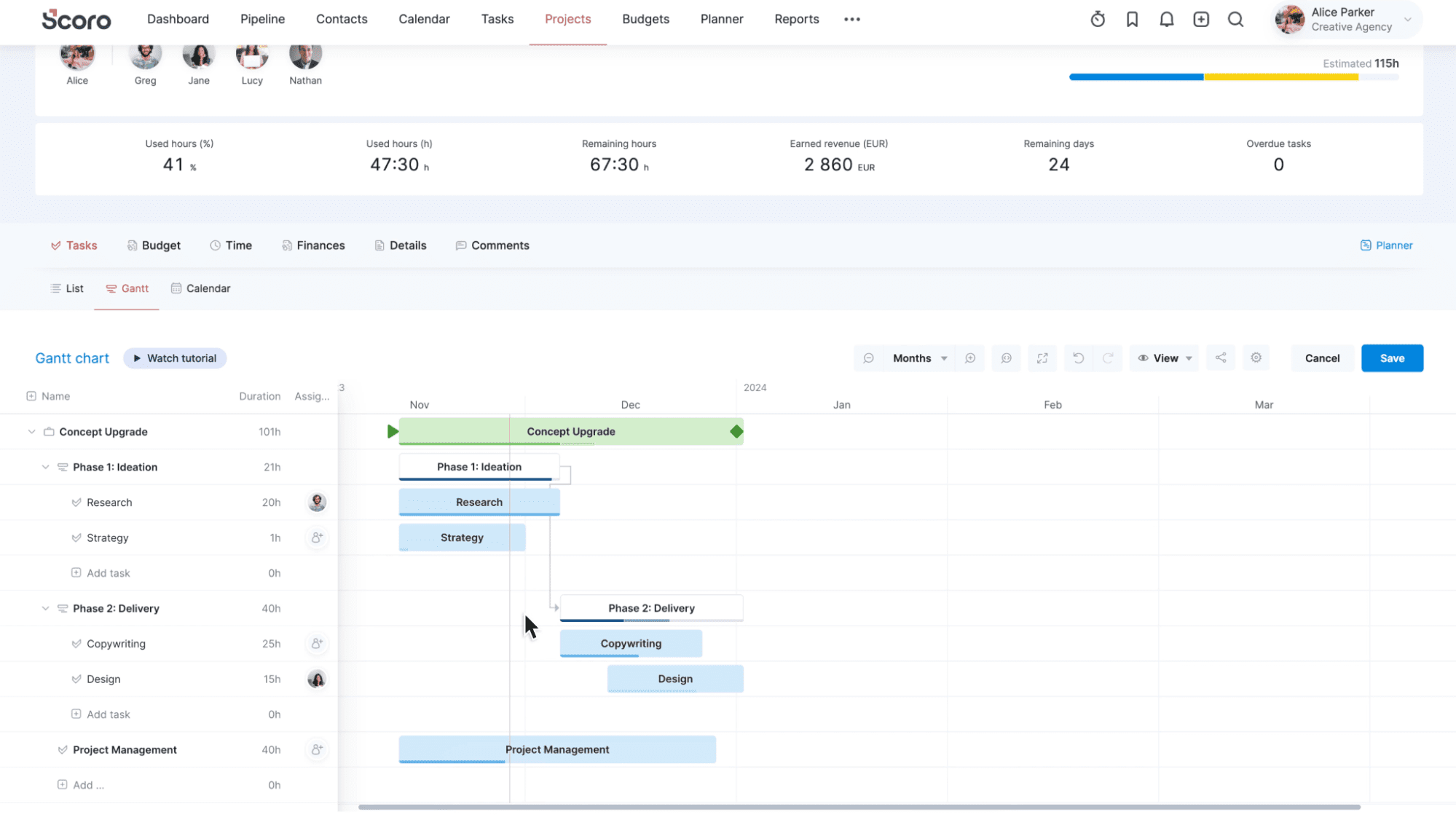The image size is (1456, 820).
Task: Expand the Concept Upgrade parent task
Action: tap(31, 431)
